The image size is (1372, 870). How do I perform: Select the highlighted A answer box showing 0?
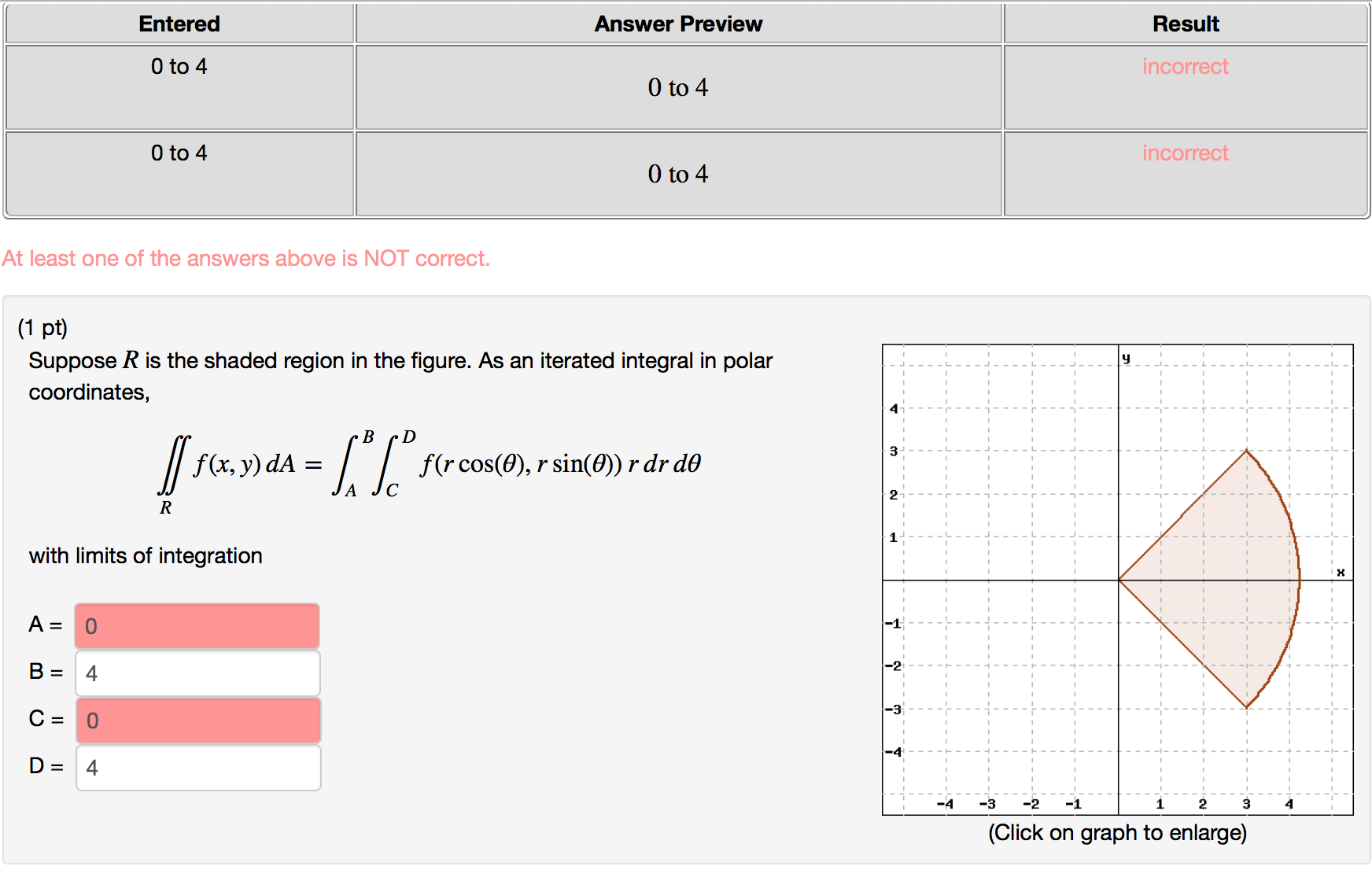197,626
